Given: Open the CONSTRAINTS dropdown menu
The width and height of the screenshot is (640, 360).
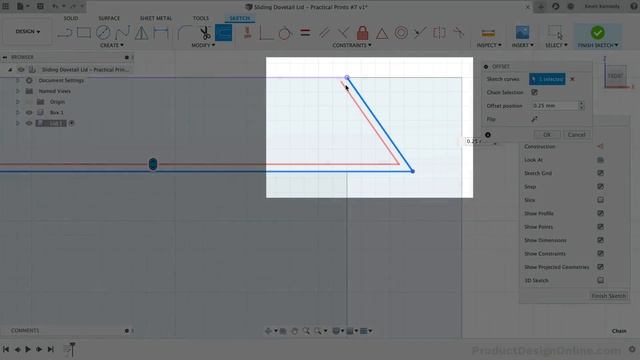Looking at the screenshot, I should 352,45.
